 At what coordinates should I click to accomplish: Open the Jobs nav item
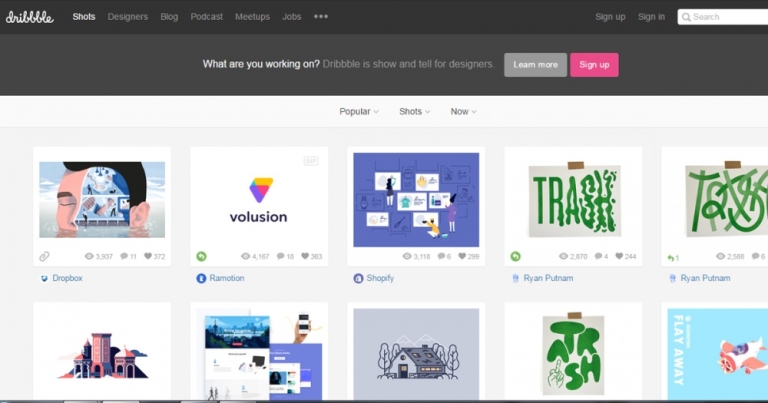[291, 17]
